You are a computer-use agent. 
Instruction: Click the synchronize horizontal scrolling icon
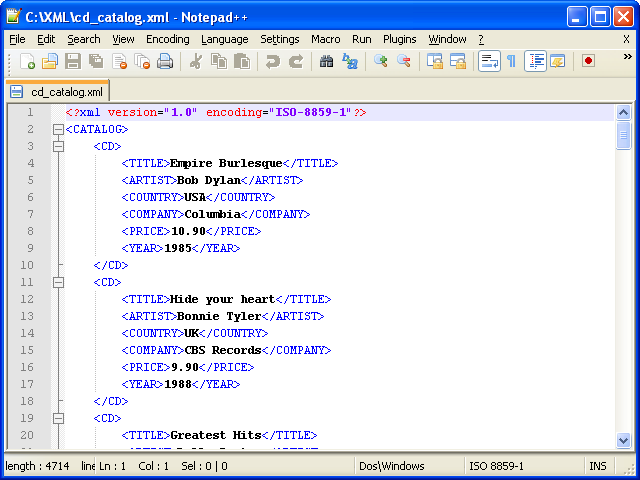coord(458,62)
